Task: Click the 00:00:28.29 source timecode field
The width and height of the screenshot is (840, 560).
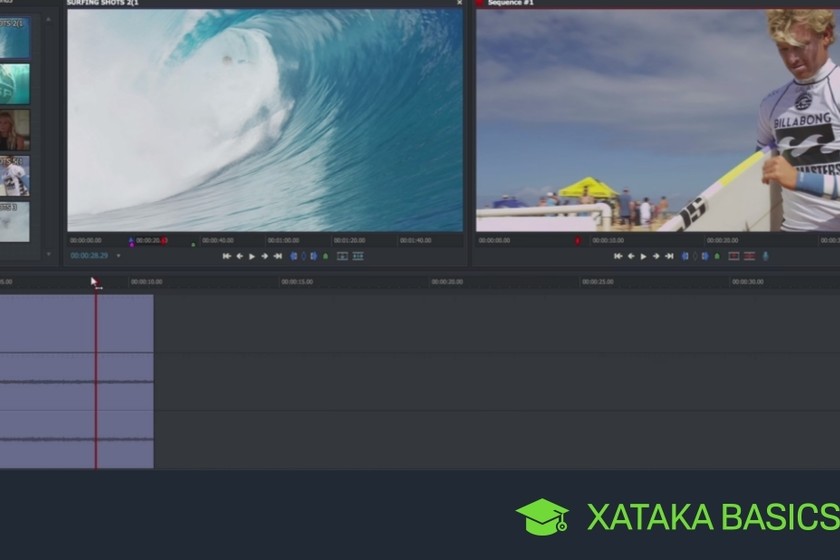Action: coord(89,256)
